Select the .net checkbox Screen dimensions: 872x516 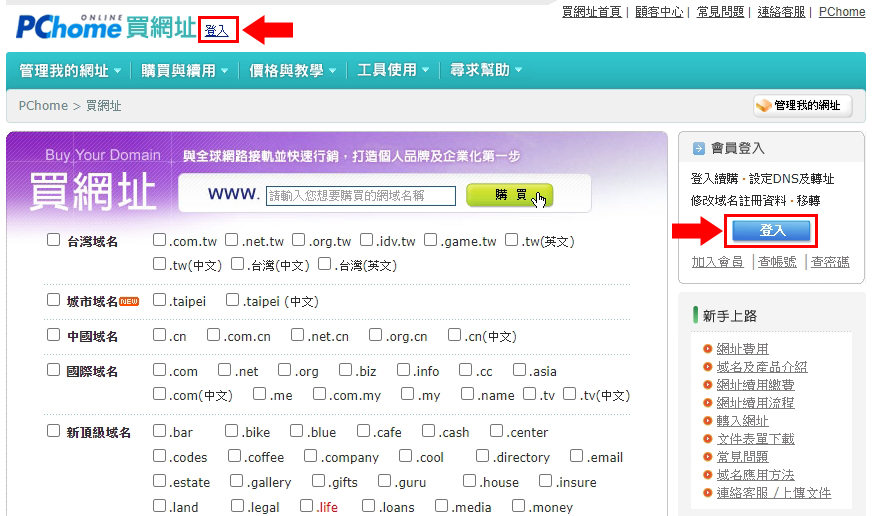(x=225, y=370)
